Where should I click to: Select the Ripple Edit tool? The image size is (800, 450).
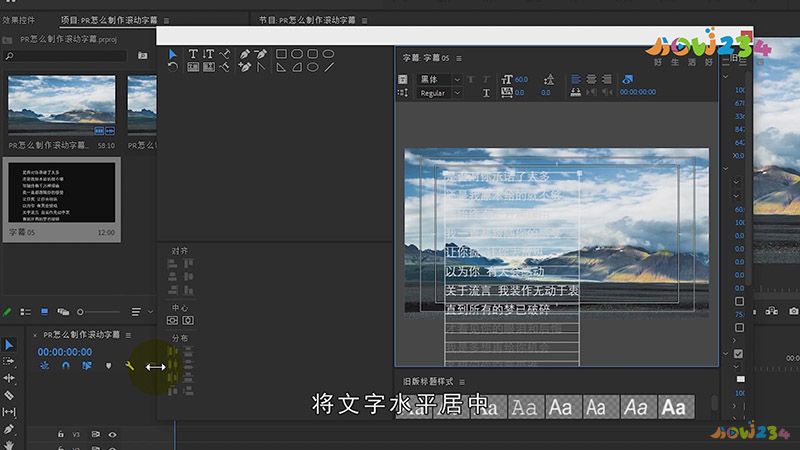9,378
